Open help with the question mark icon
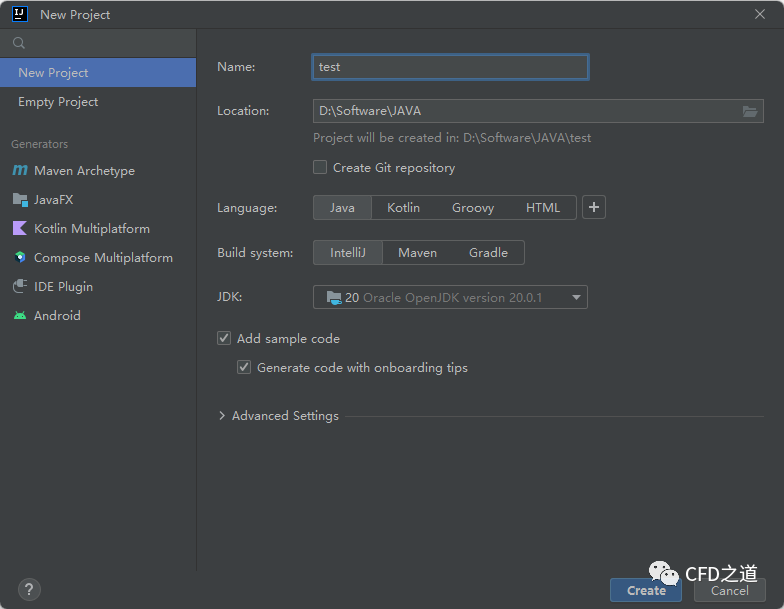Image resolution: width=784 pixels, height=609 pixels. point(29,589)
